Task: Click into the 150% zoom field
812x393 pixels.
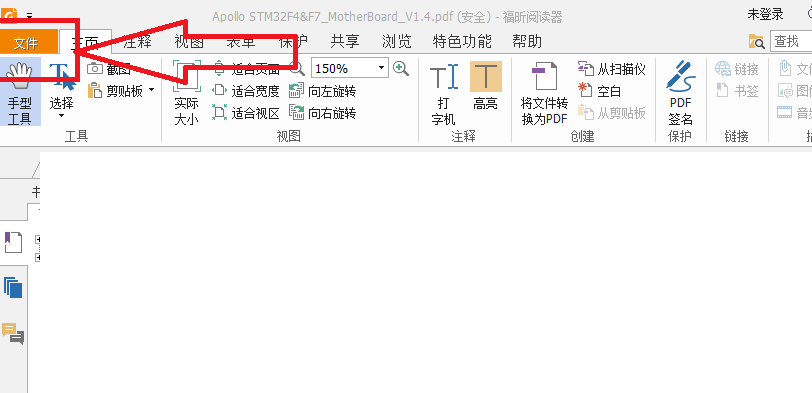Action: click(344, 68)
